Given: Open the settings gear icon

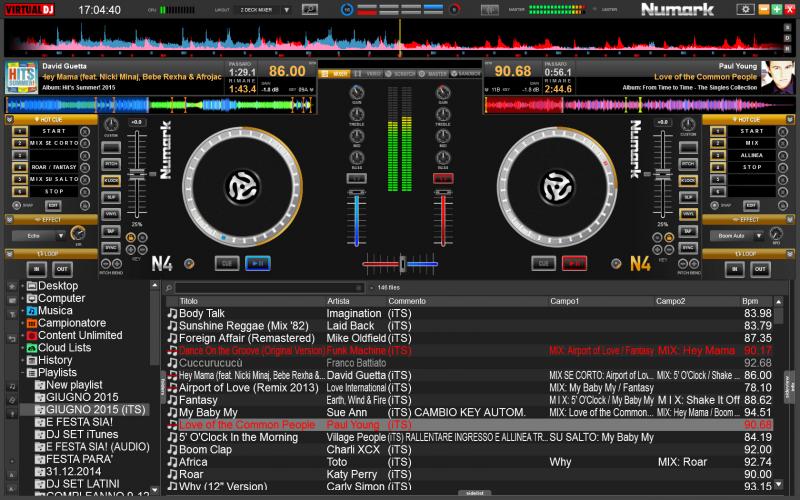Looking at the screenshot, I should tap(745, 9).
